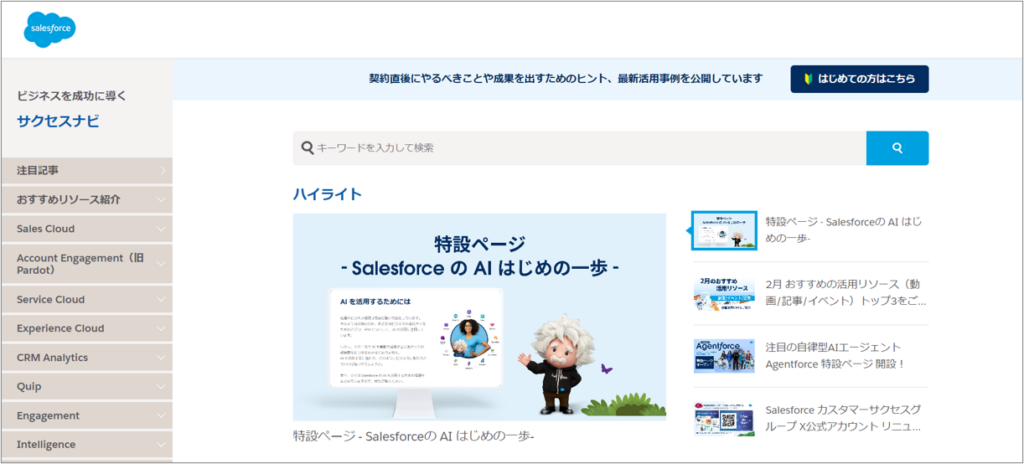The height and width of the screenshot is (464, 1024).
Task: Click the blue search magnifier button
Action: tap(897, 148)
